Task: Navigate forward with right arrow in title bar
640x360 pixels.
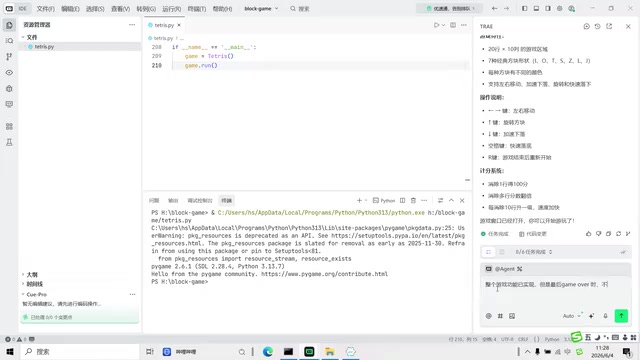Action: click(x=506, y=9)
